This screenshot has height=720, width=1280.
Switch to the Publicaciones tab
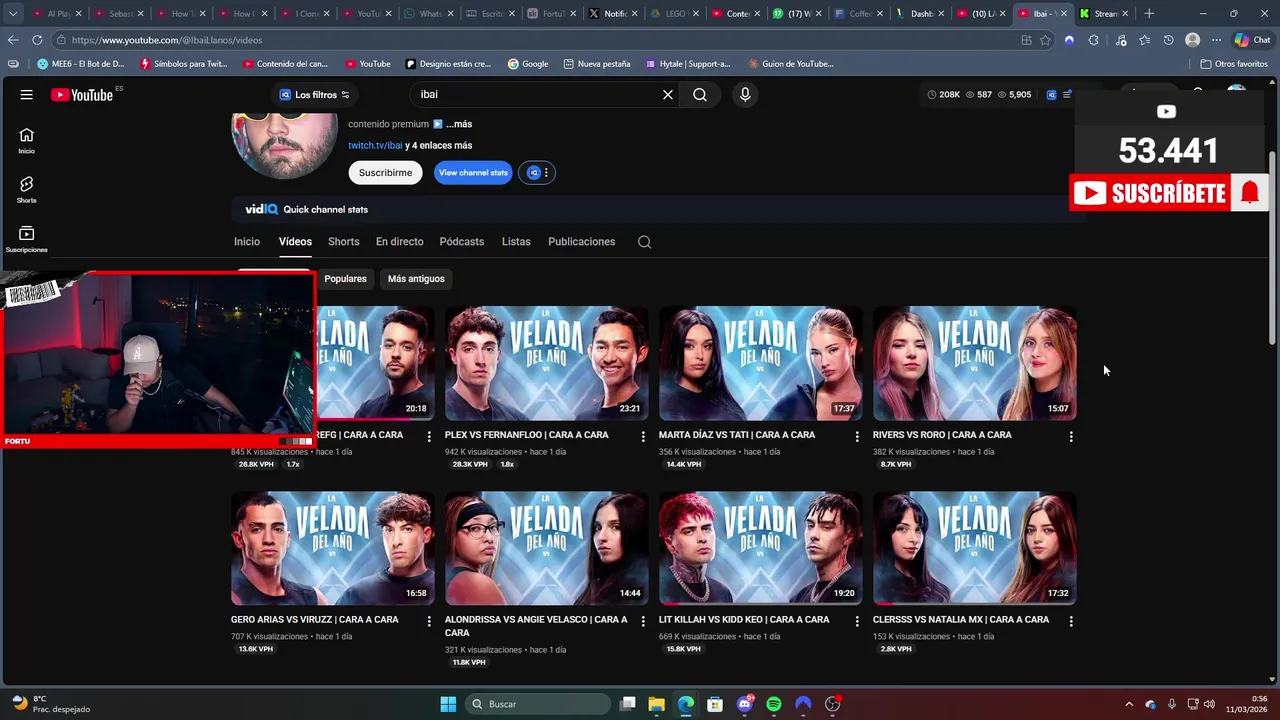point(581,242)
